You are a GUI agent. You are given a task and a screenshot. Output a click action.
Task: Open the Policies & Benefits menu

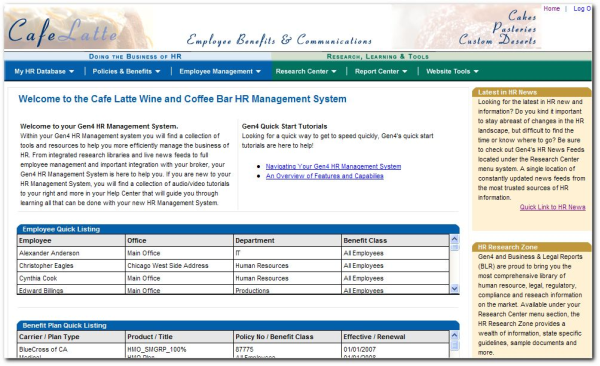tap(126, 71)
